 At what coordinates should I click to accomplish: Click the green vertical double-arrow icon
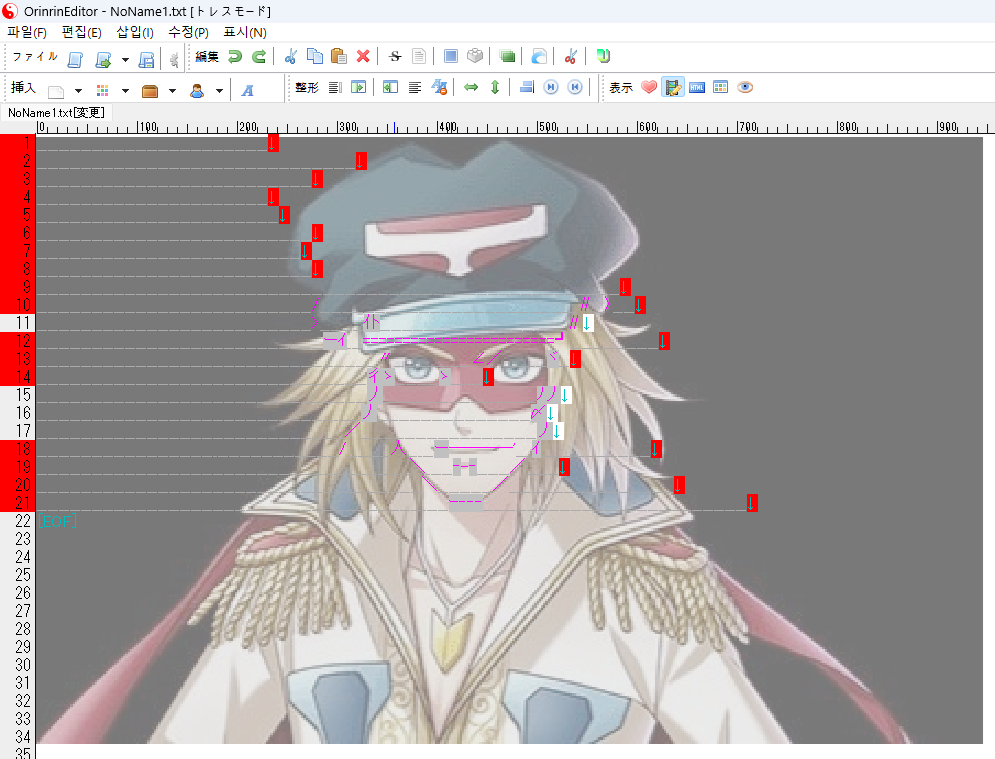(494, 88)
